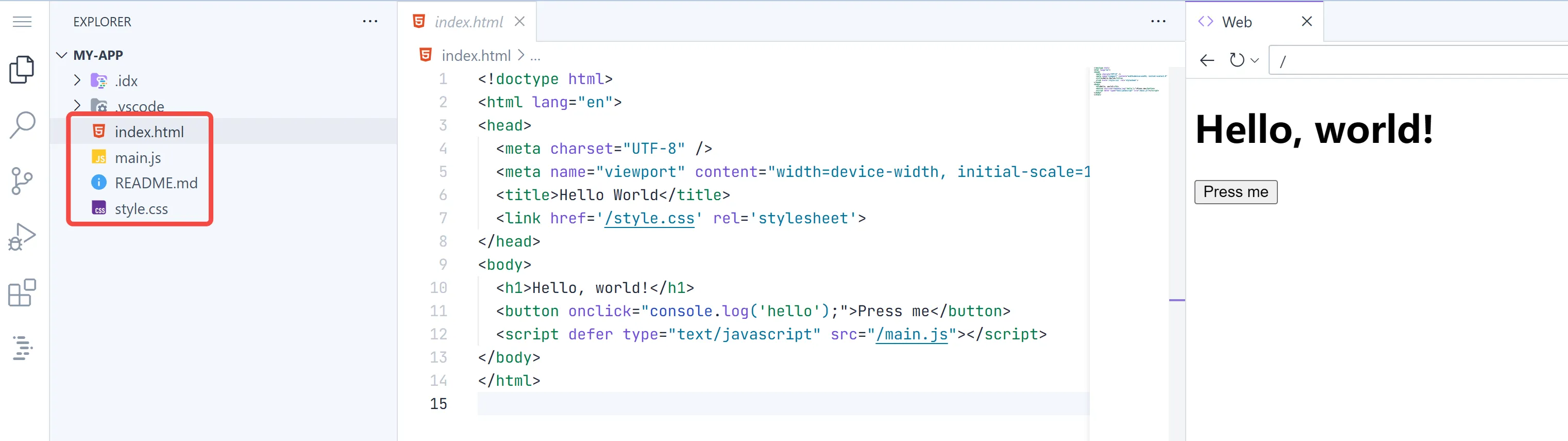Click the Hello, world! heading in preview
This screenshot has width=1568, height=441.
pyautogui.click(x=1314, y=129)
